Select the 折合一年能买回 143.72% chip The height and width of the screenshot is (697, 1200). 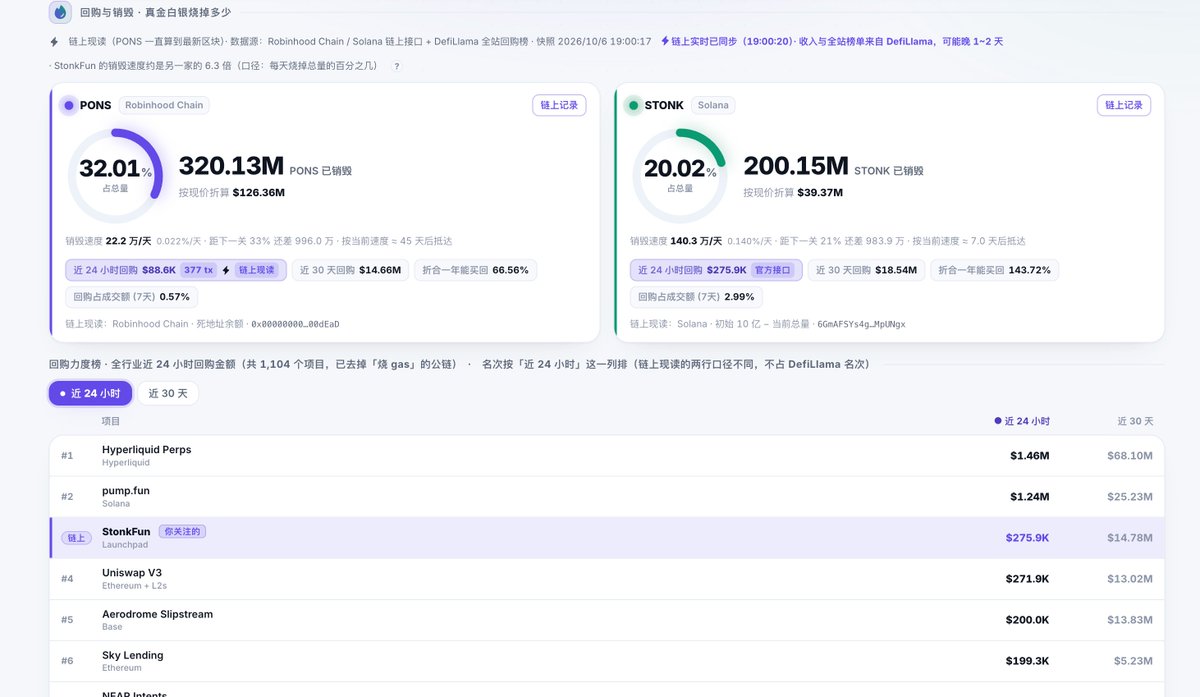(x=994, y=270)
